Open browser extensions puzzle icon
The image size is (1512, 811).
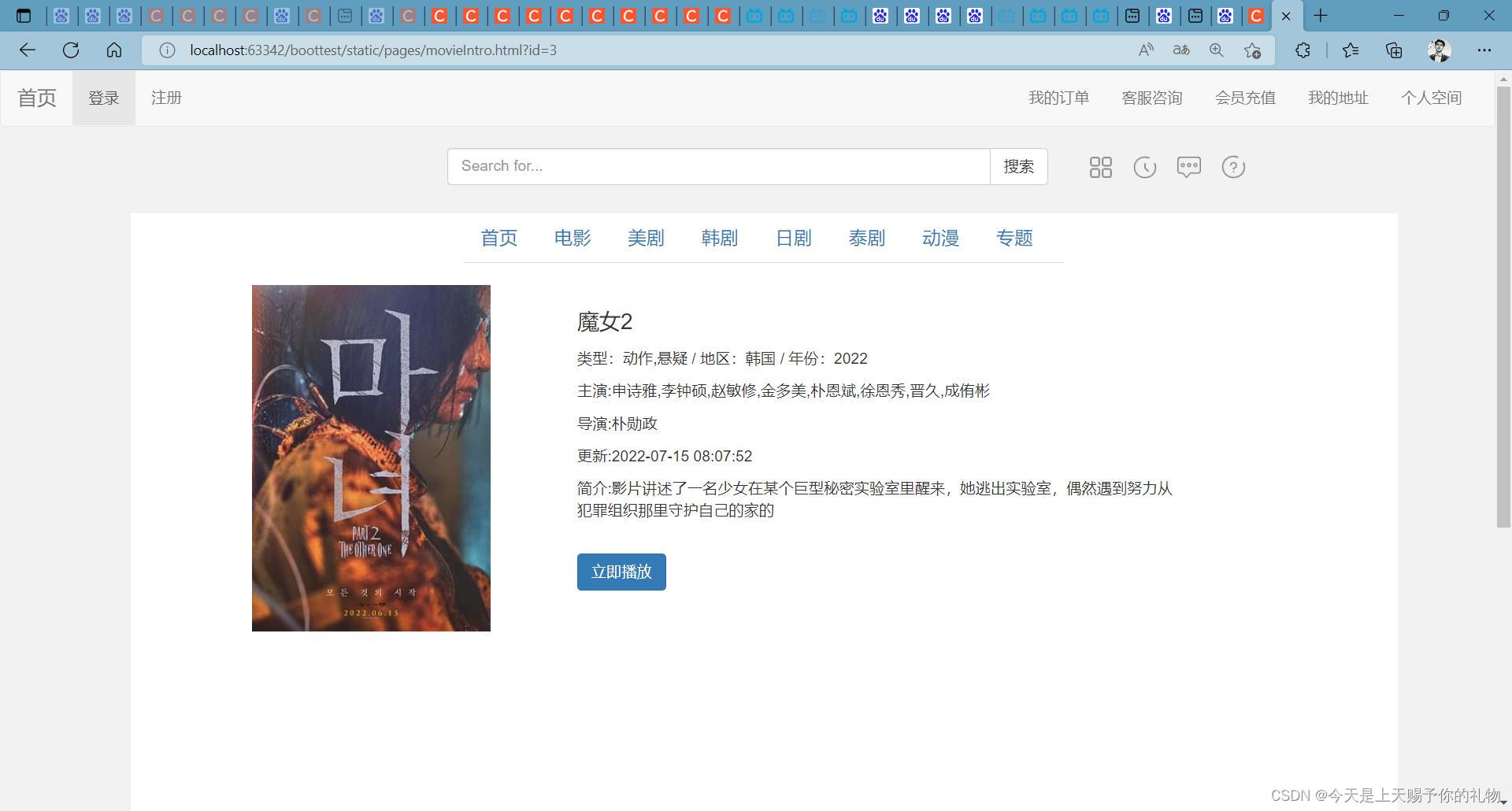click(x=1303, y=50)
